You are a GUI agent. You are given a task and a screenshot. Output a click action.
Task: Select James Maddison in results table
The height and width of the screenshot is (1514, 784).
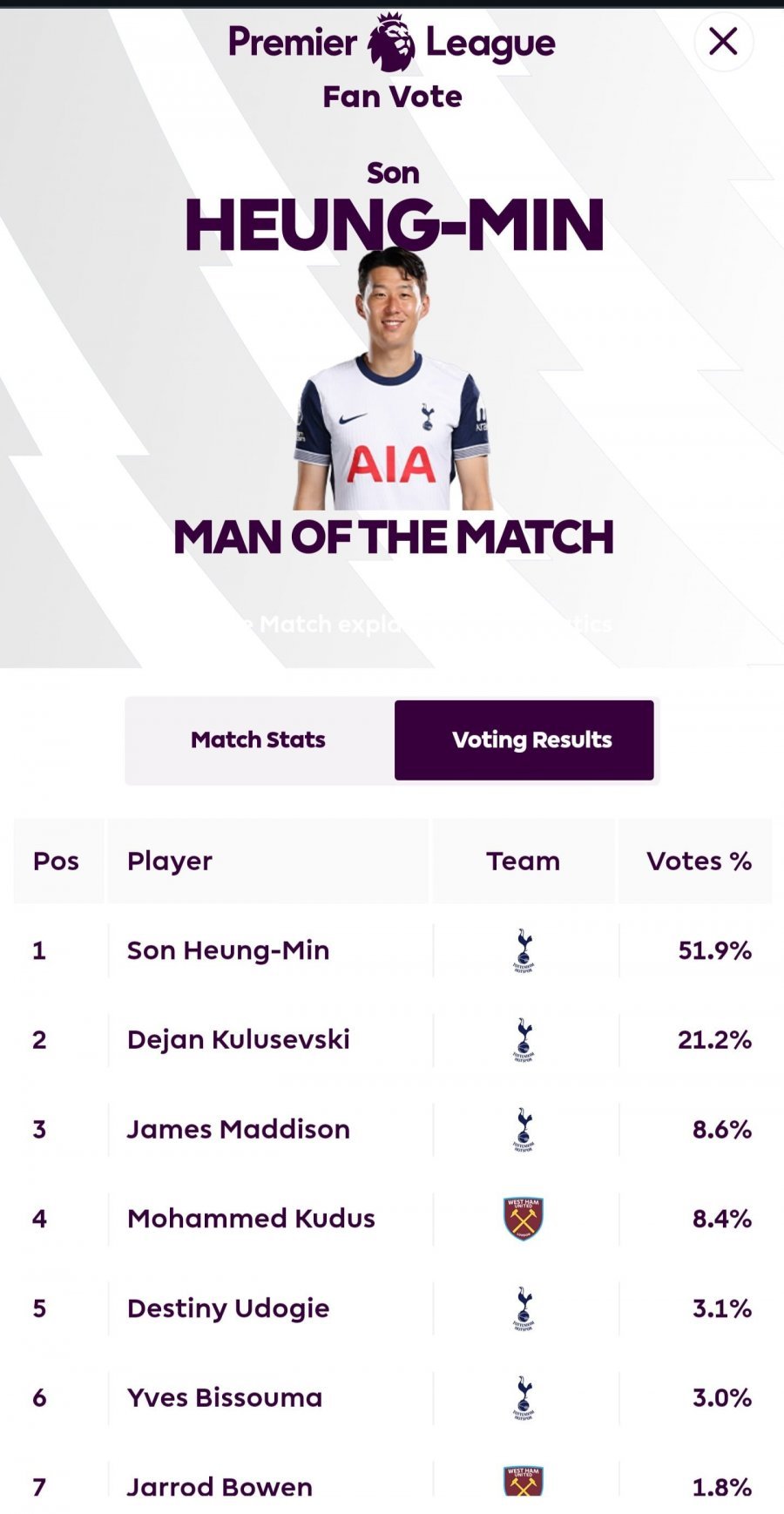[238, 1129]
